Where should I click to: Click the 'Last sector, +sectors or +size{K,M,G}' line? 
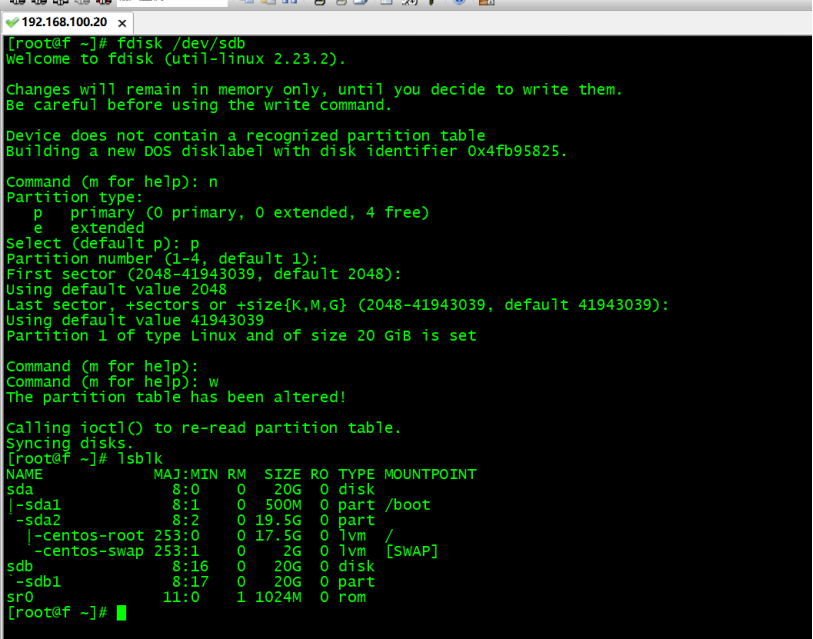338,305
